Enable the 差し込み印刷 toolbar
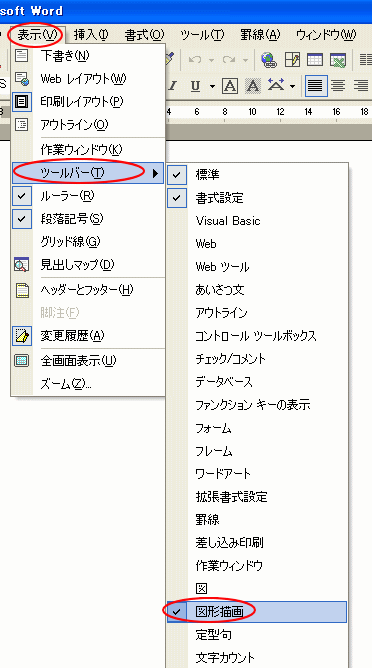This screenshot has height=668, width=372. tap(257, 543)
